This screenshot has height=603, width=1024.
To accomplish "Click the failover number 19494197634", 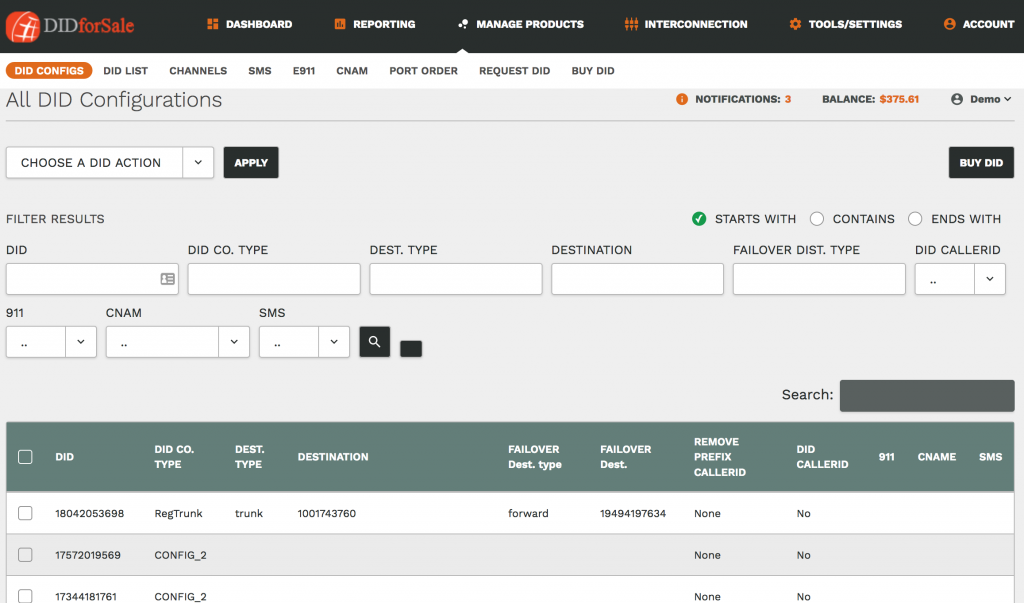I will point(633,513).
